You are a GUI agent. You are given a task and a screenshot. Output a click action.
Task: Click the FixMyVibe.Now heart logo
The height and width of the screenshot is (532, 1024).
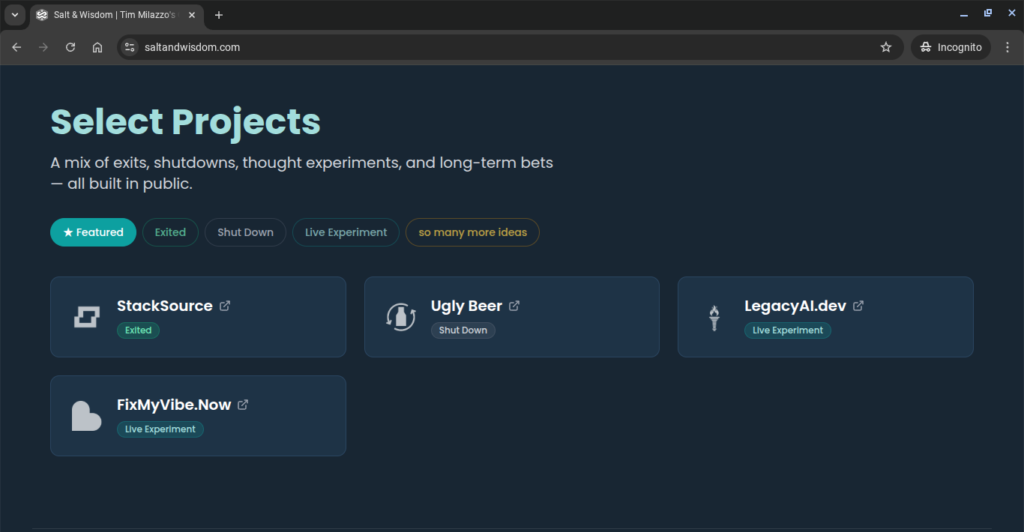(x=86, y=416)
